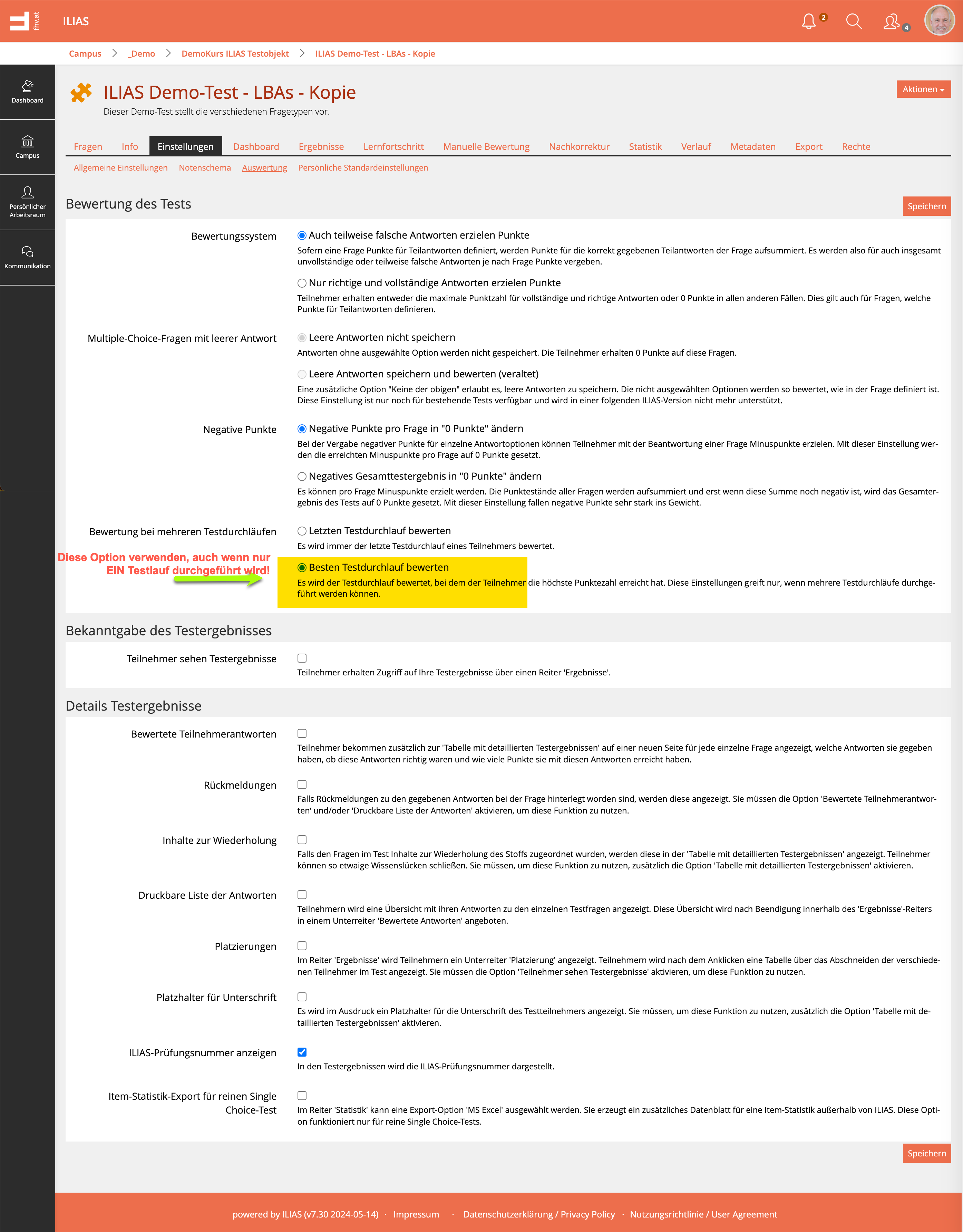Select 'Negatives Gesamttestergebnis' radio option
The width and height of the screenshot is (963, 1232).
click(x=302, y=476)
